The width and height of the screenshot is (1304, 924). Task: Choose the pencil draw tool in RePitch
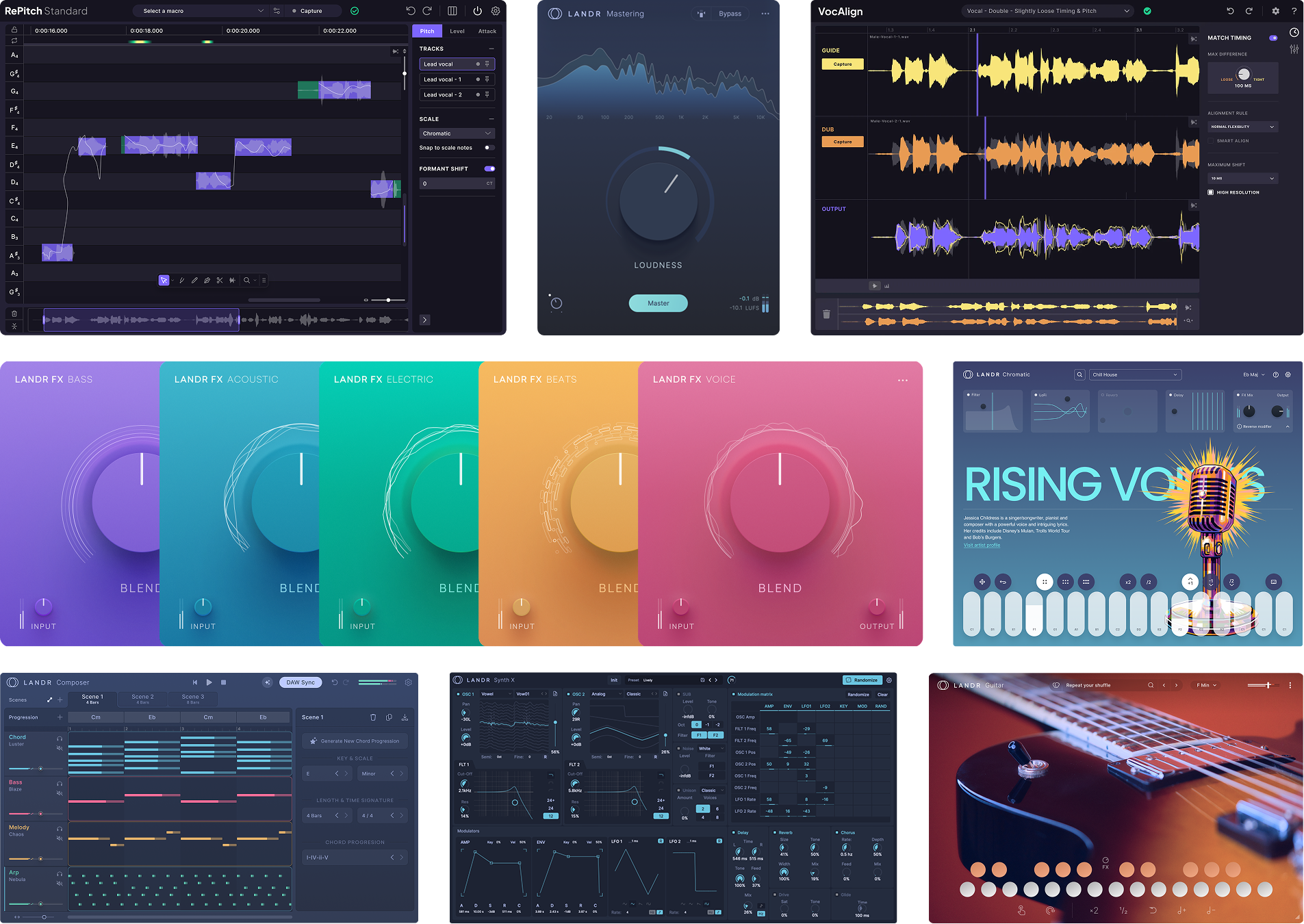pyautogui.click(x=194, y=280)
